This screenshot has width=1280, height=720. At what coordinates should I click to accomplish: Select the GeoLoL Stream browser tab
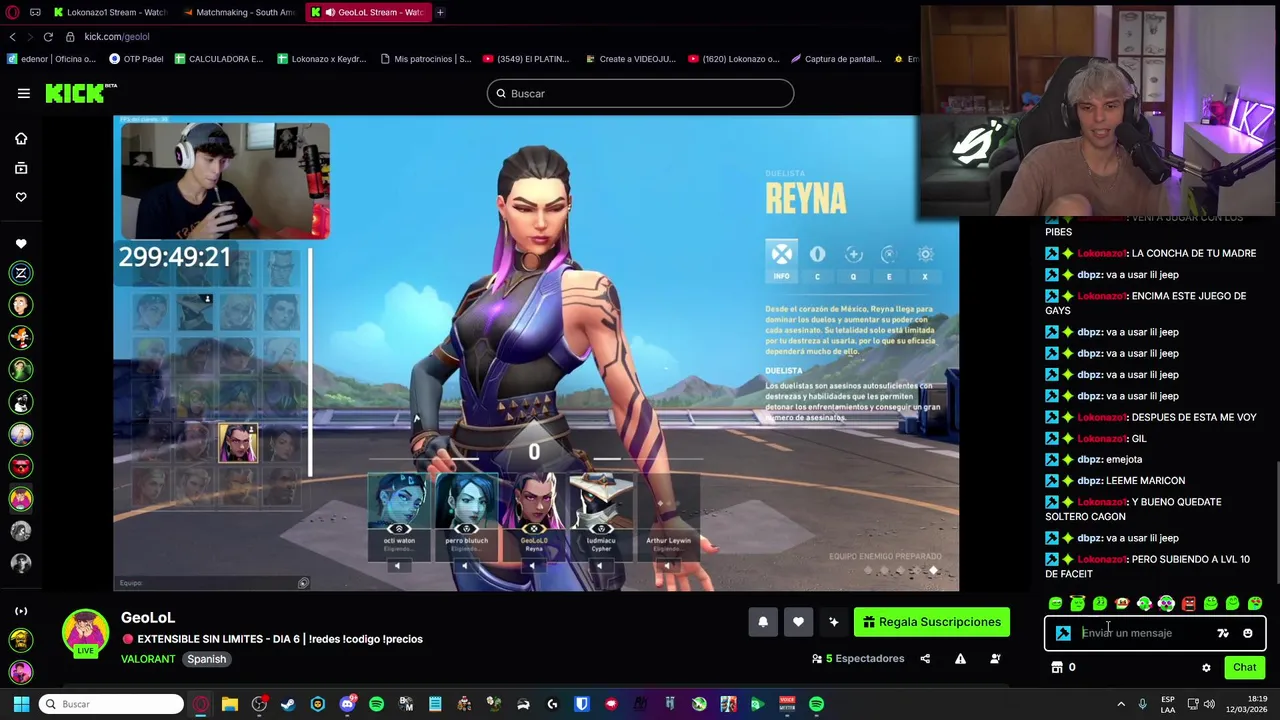tap(368, 12)
